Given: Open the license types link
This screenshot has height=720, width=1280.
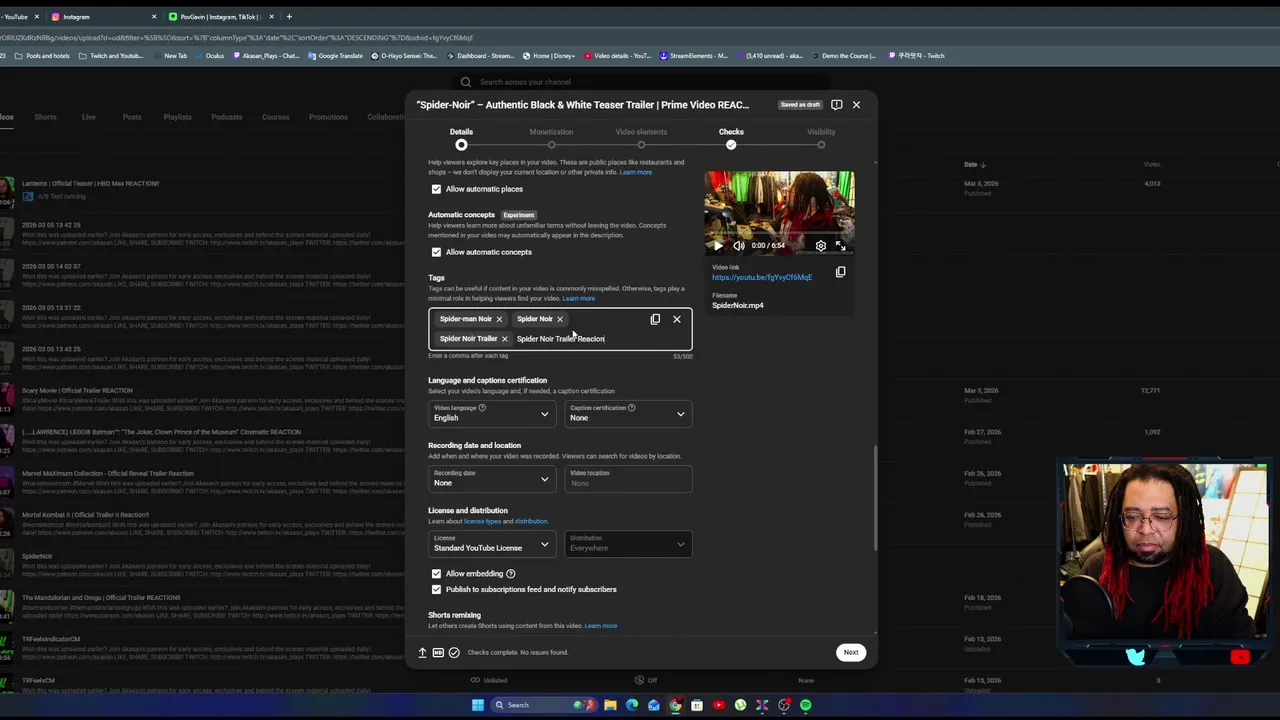Looking at the screenshot, I should click(482, 521).
